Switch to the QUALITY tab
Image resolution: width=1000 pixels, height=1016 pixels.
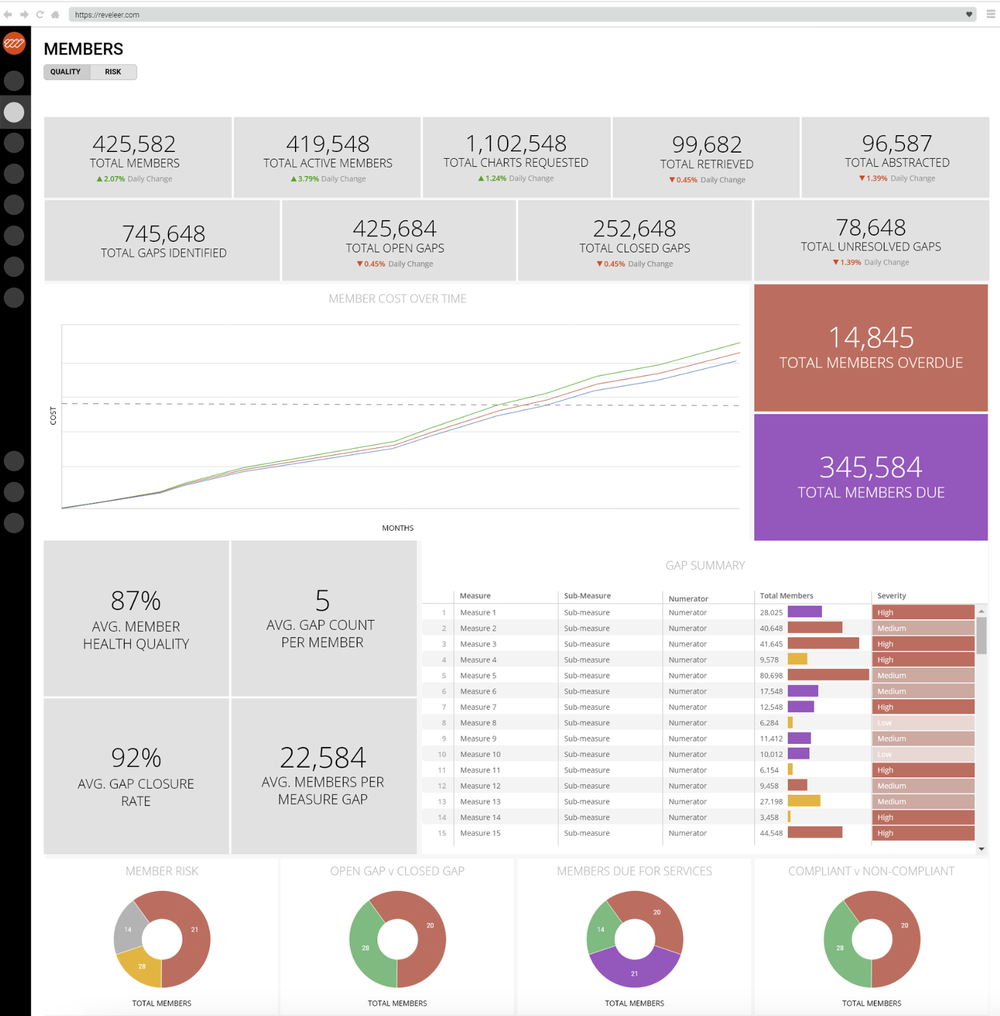pyautogui.click(x=66, y=72)
